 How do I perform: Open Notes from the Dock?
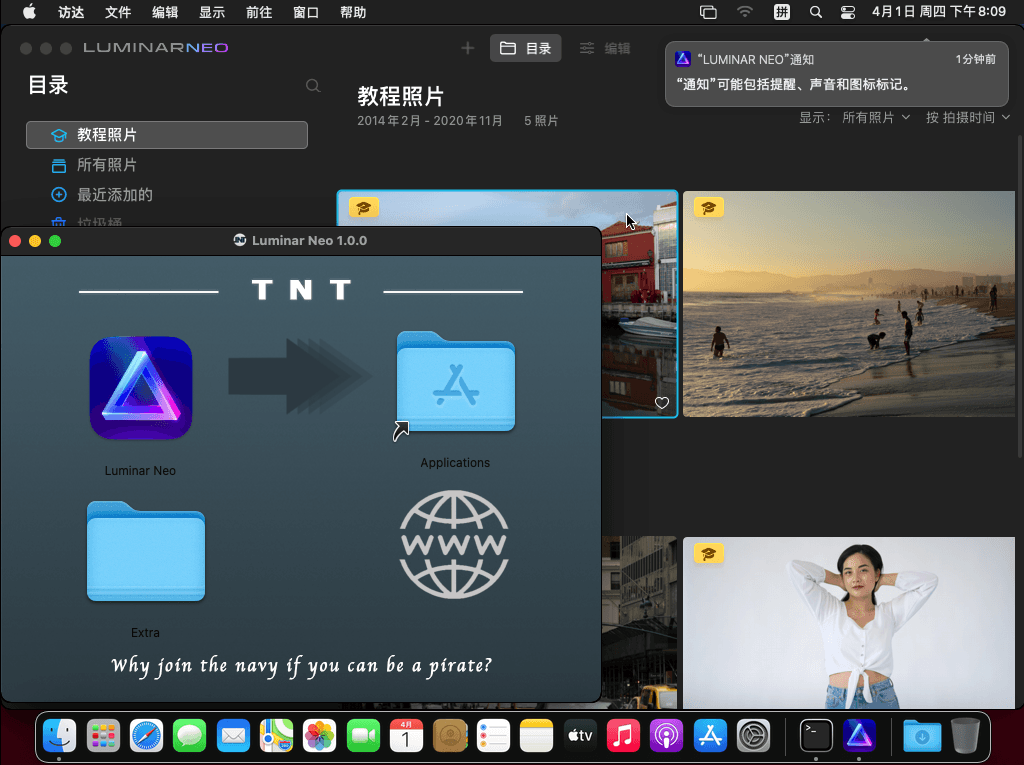tap(536, 736)
